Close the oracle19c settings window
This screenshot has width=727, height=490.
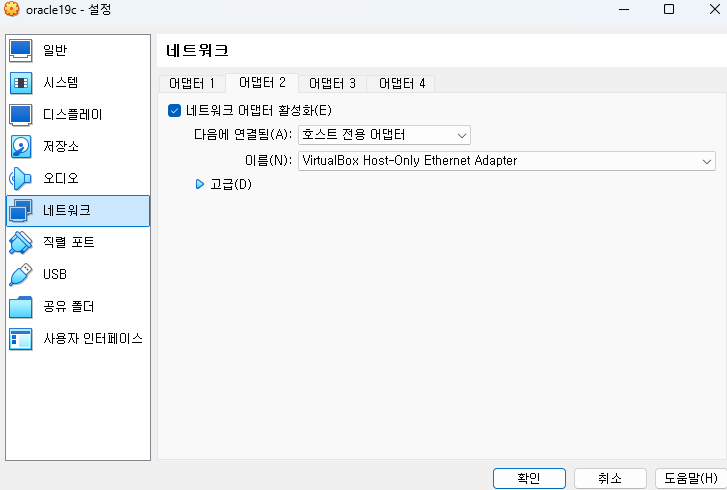[x=714, y=9]
